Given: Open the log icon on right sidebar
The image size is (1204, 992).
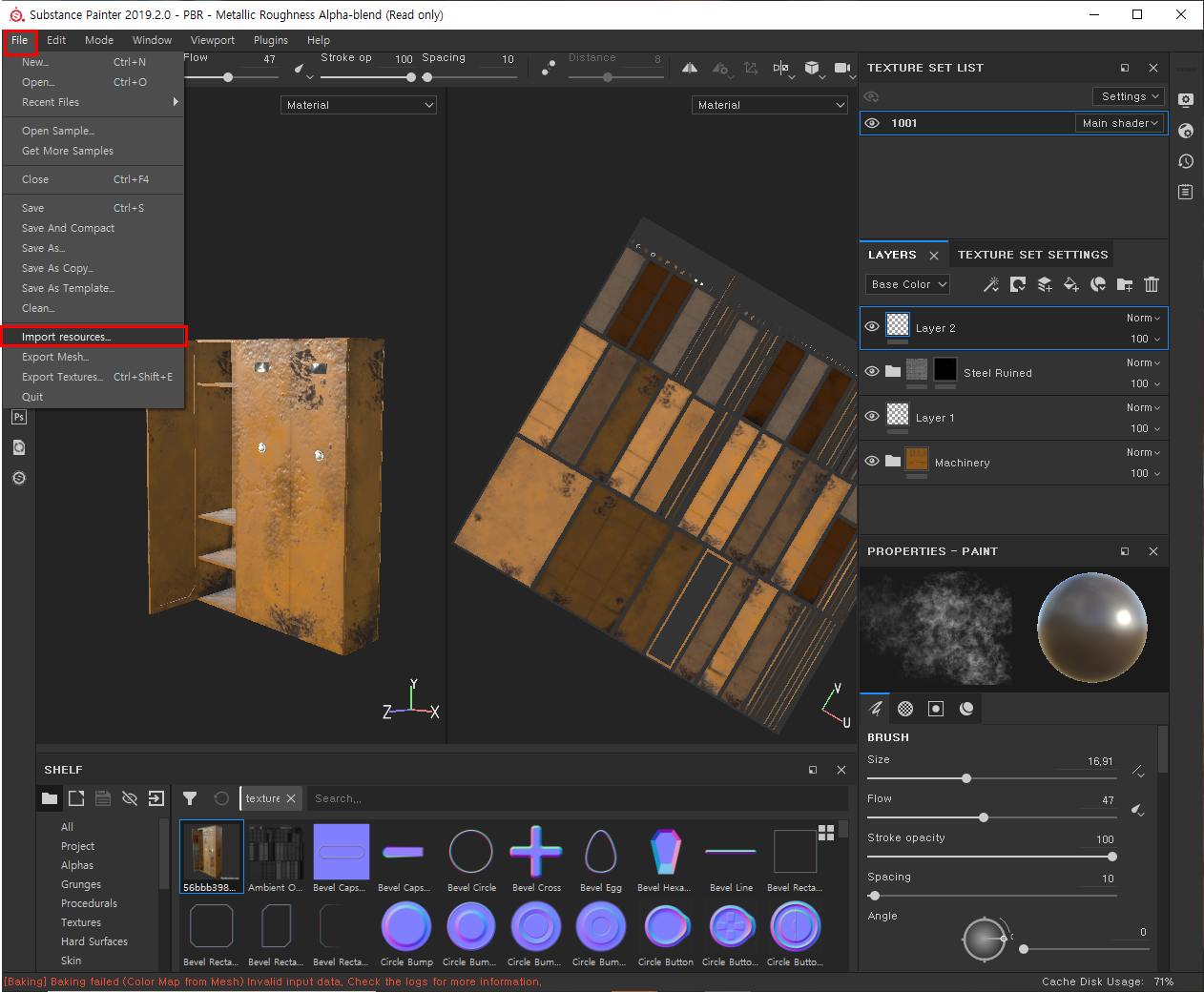Looking at the screenshot, I should 1186,192.
